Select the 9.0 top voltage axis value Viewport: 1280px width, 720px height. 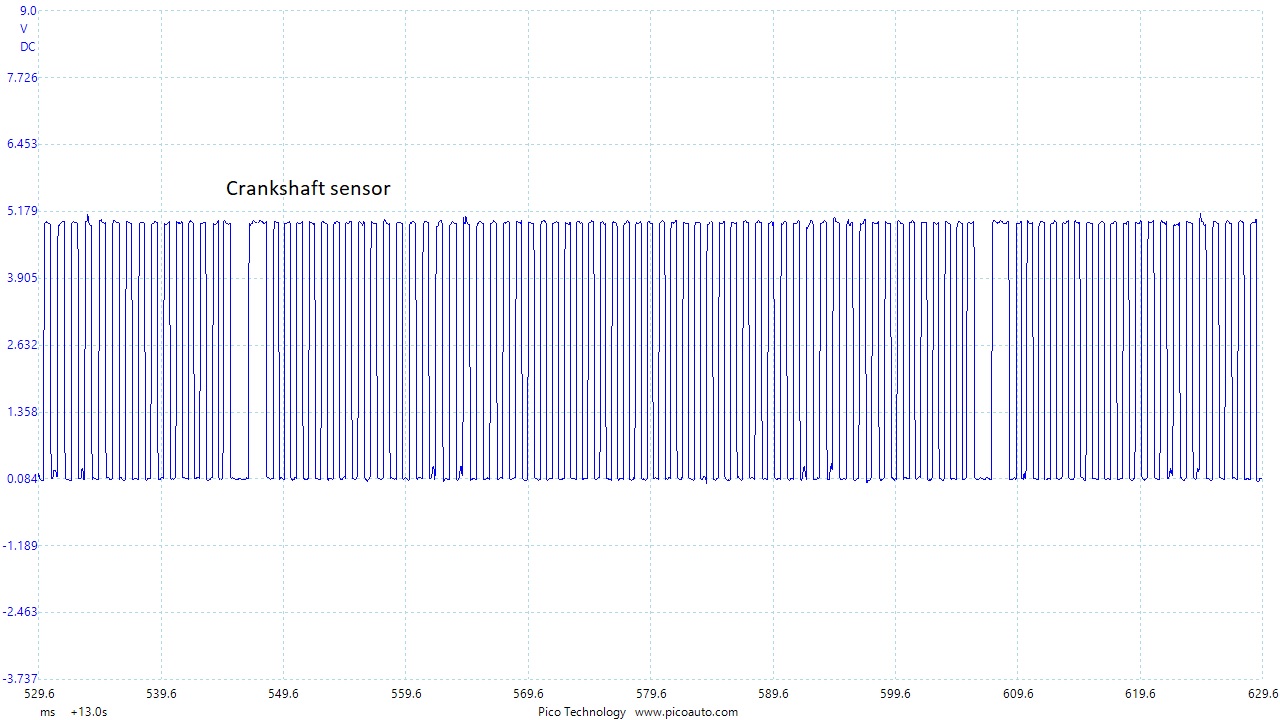pos(28,11)
